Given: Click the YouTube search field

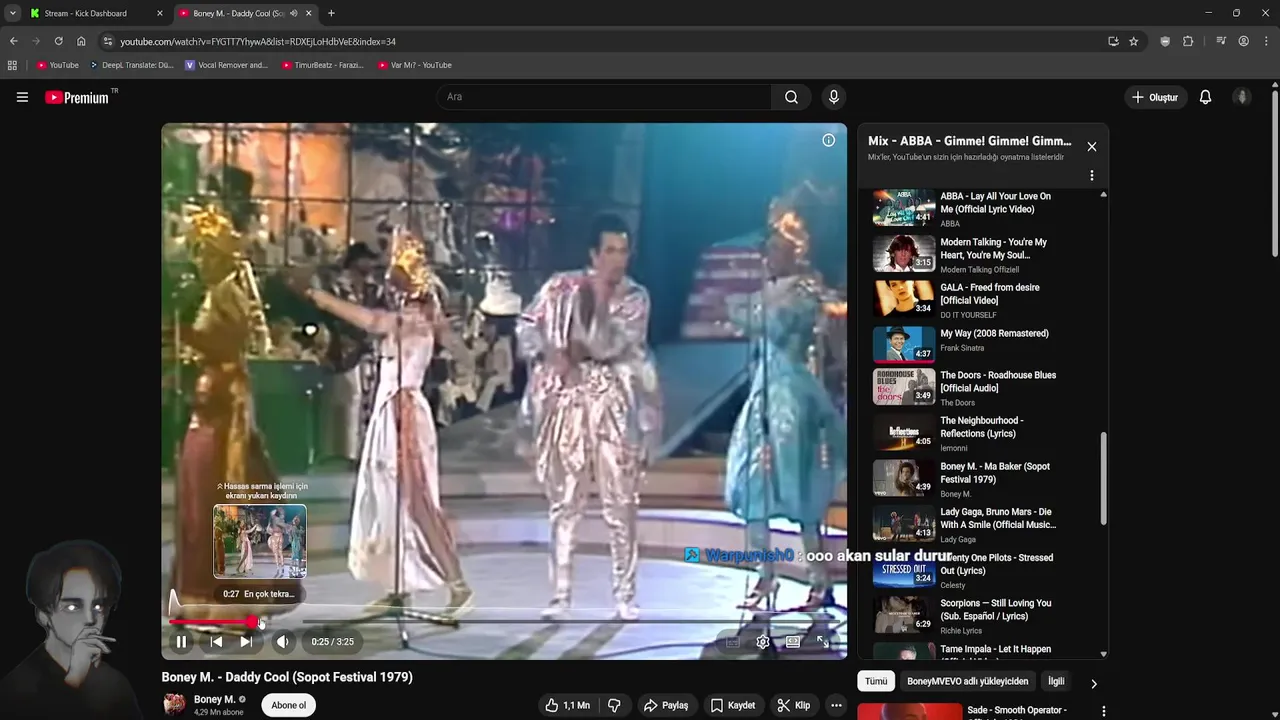Looking at the screenshot, I should [604, 97].
